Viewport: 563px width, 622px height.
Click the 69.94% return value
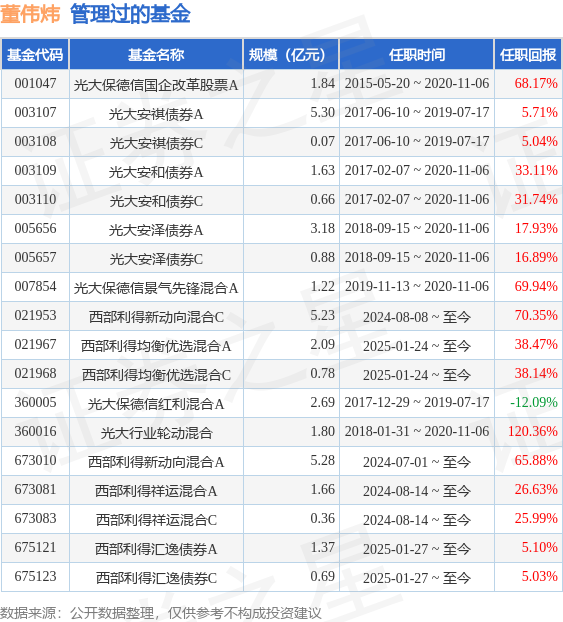pos(536,286)
